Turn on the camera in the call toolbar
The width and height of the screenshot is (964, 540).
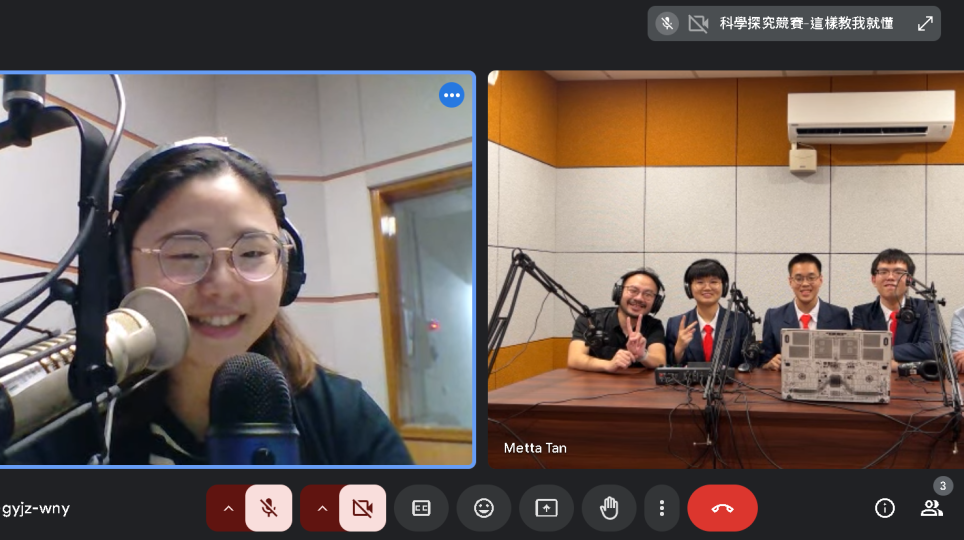[x=363, y=508]
